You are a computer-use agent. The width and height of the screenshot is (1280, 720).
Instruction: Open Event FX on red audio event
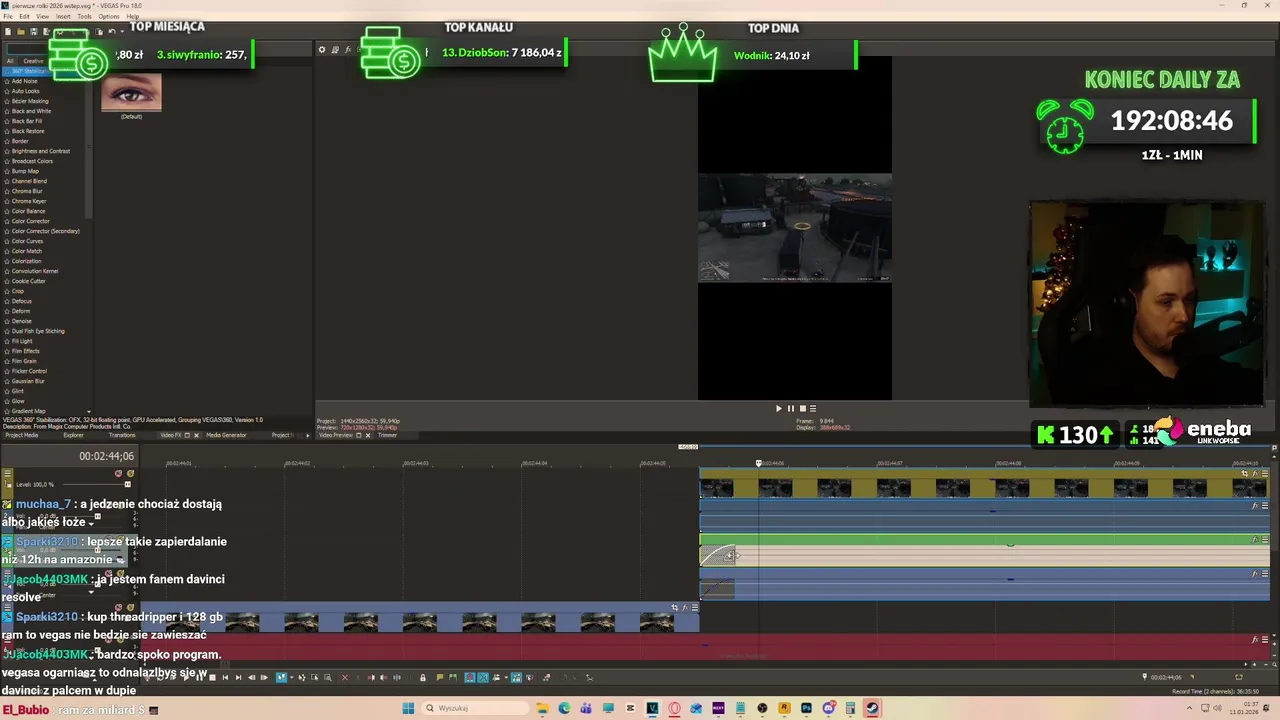(1254, 639)
